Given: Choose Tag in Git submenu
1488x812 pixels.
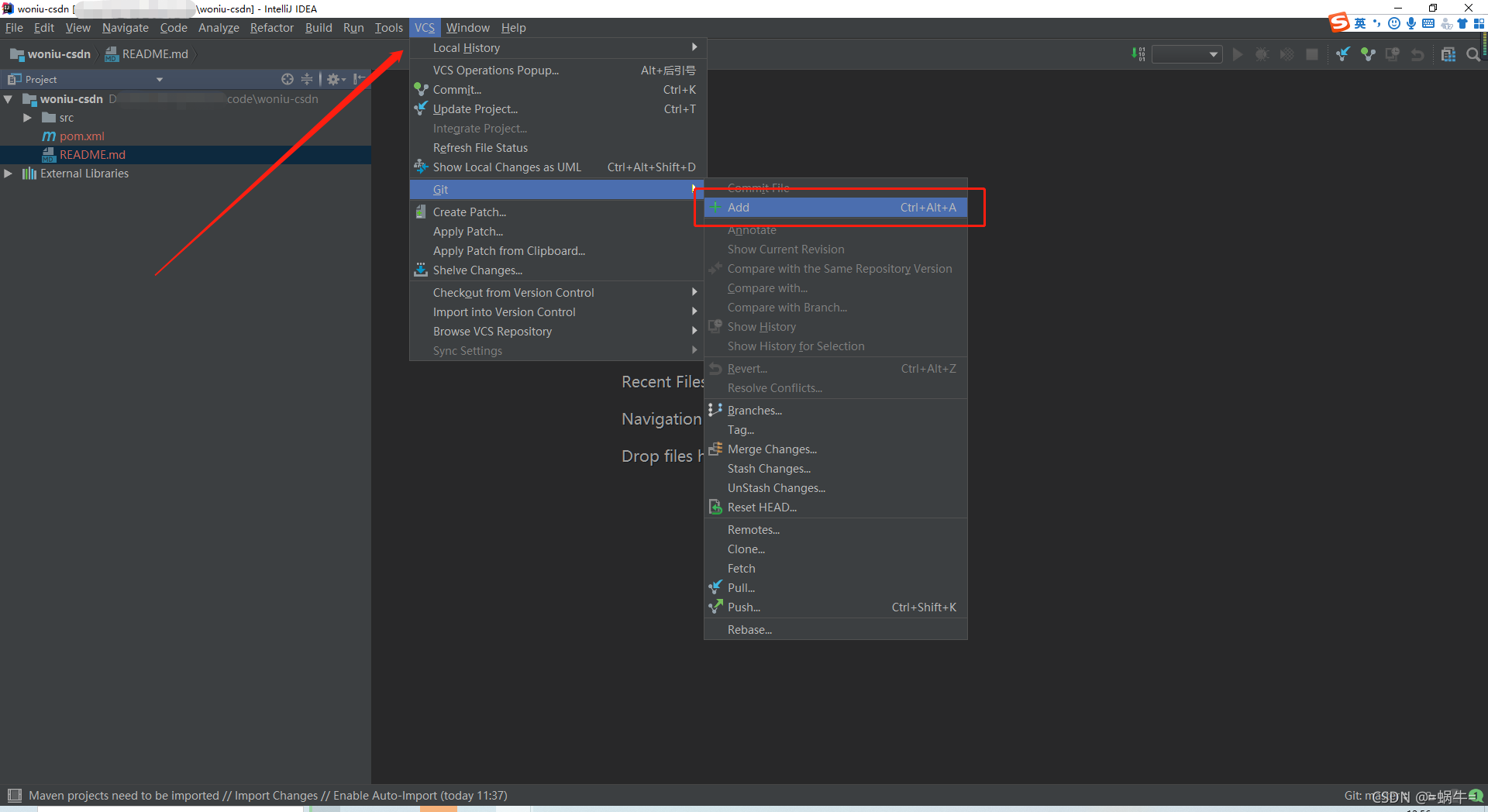Looking at the screenshot, I should [835, 430].
